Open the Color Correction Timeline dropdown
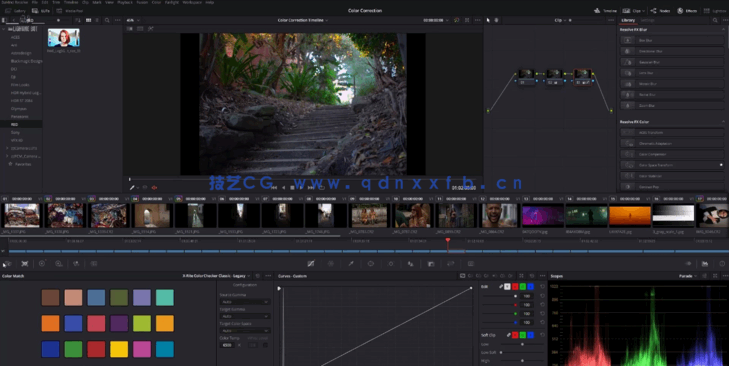Image resolution: width=729 pixels, height=366 pixels. (x=303, y=20)
